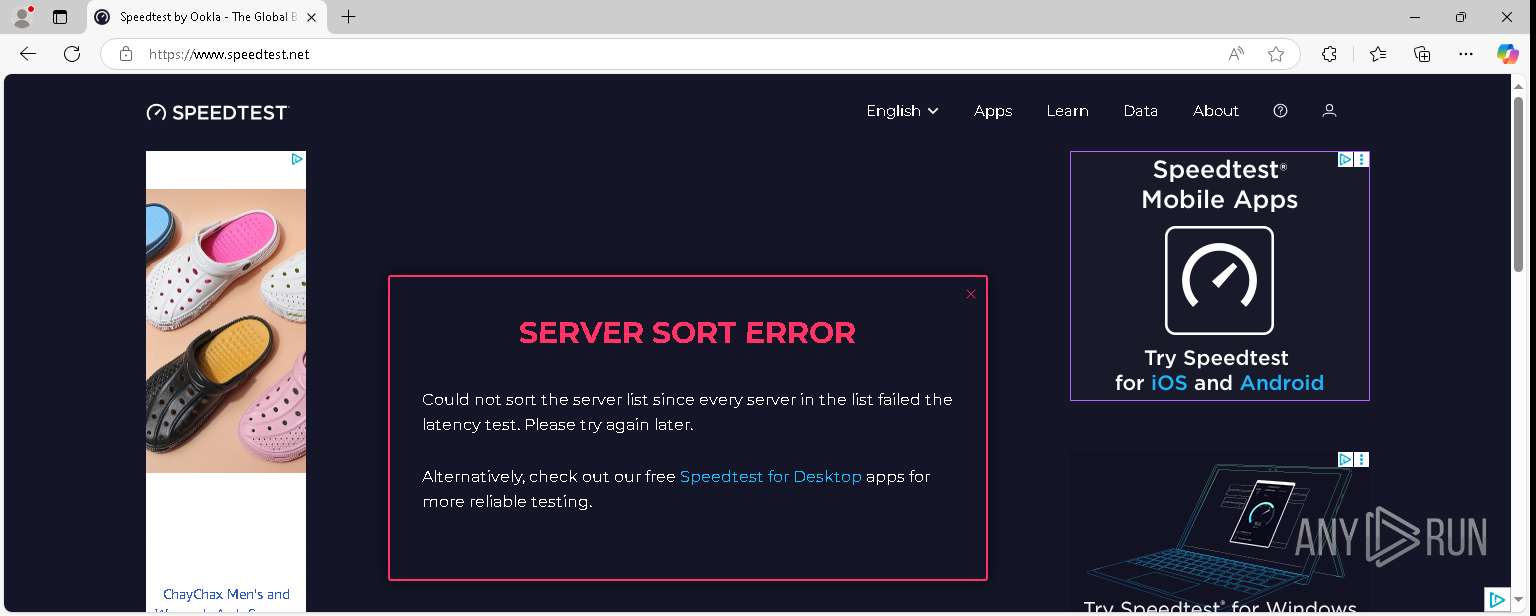Open the ChayChax Men's and Women's link
The image size is (1536, 616).
tap(226, 602)
